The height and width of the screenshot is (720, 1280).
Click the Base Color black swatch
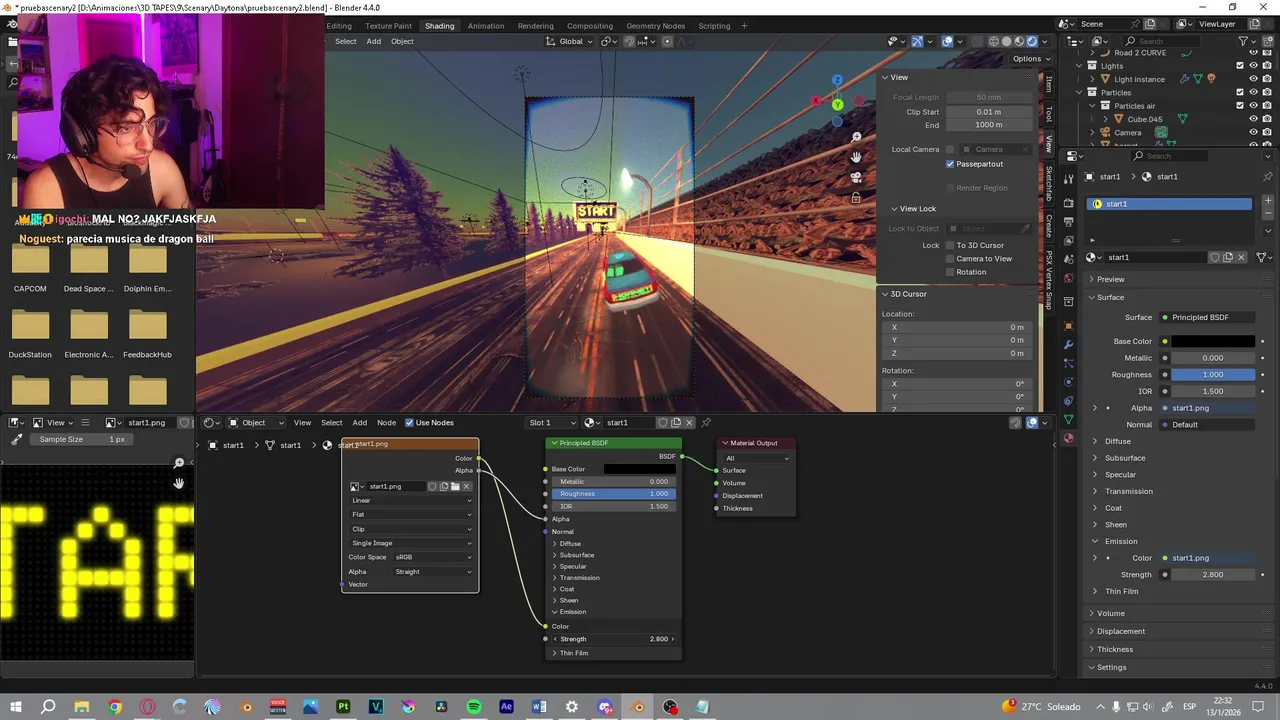(x=1213, y=341)
